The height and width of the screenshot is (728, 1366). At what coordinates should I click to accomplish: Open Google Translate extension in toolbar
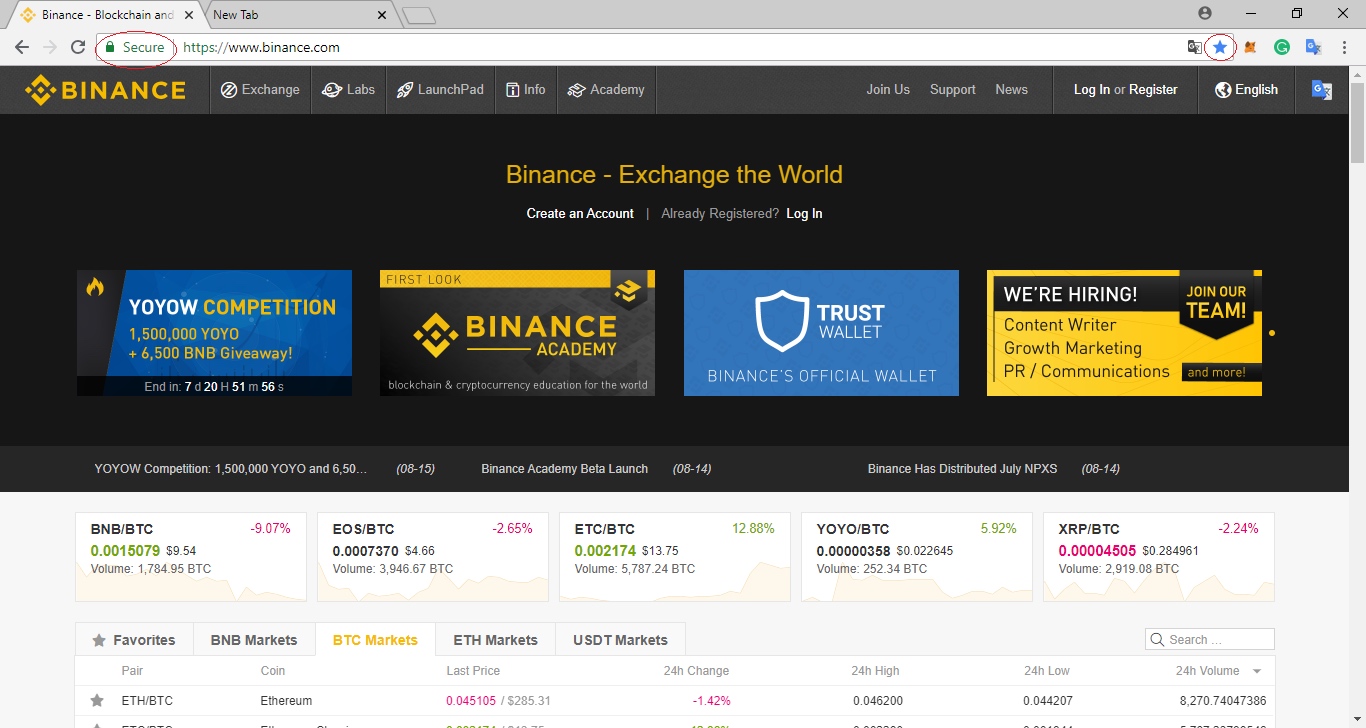pos(1314,47)
